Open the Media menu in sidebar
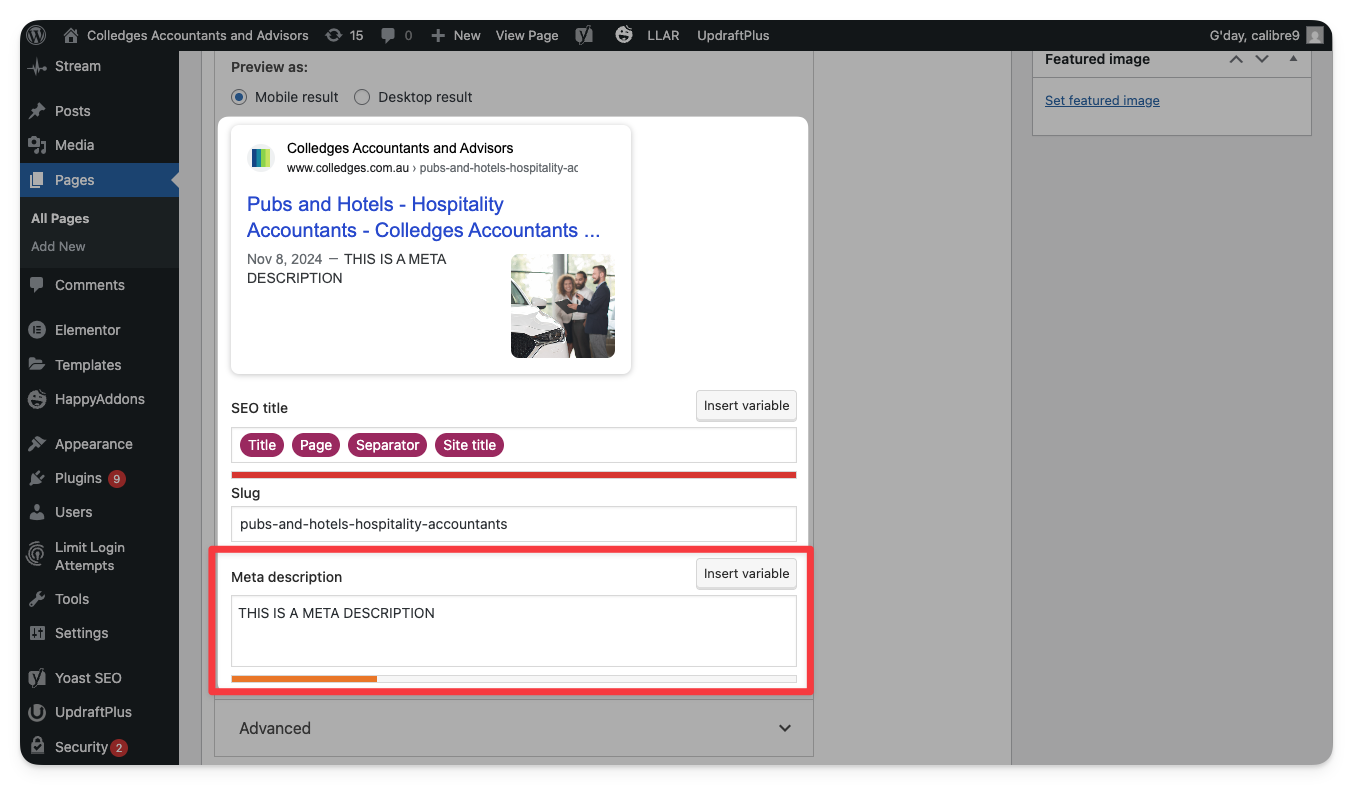1353x785 pixels. 74,145
